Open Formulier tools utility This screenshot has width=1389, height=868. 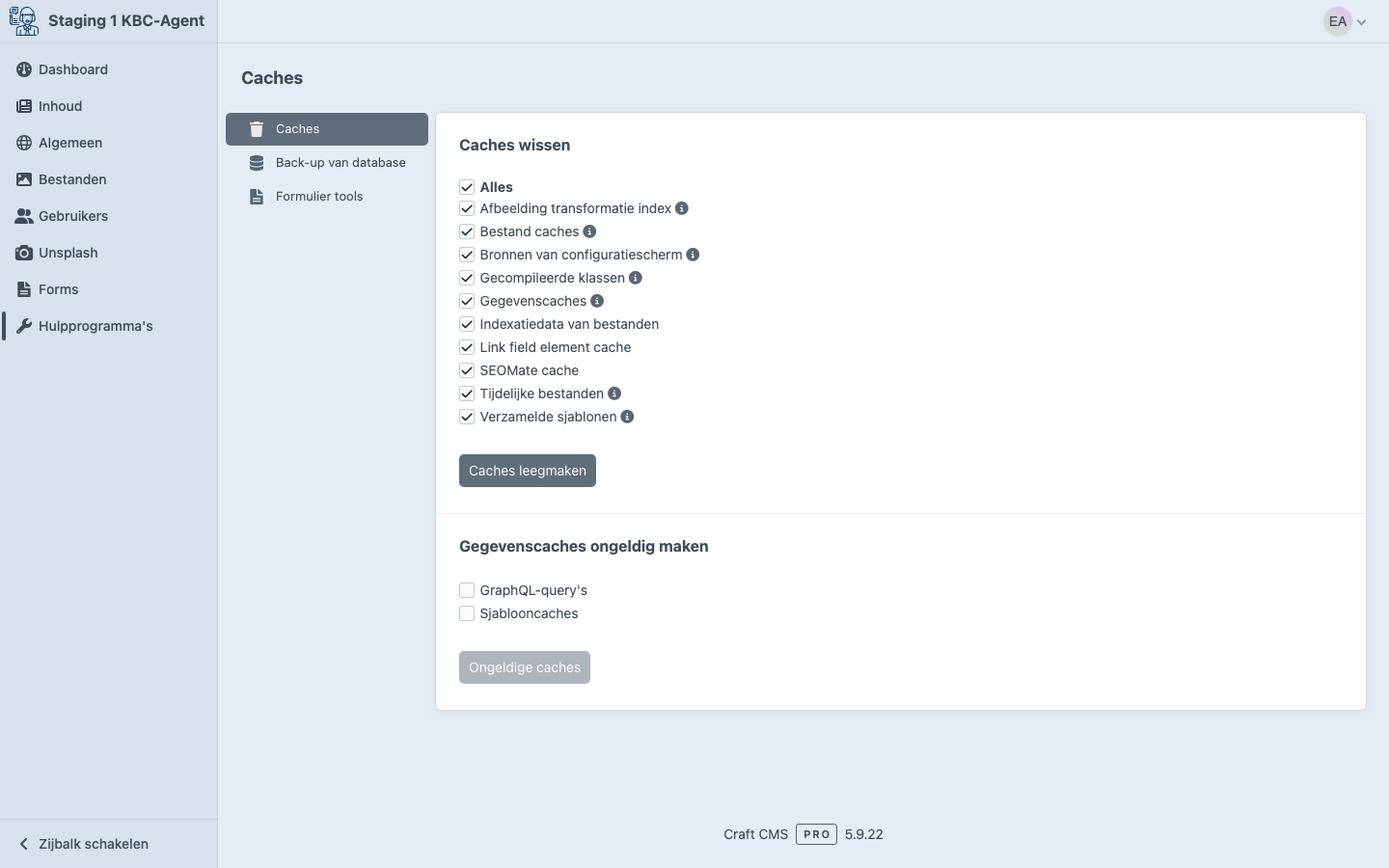click(327, 197)
